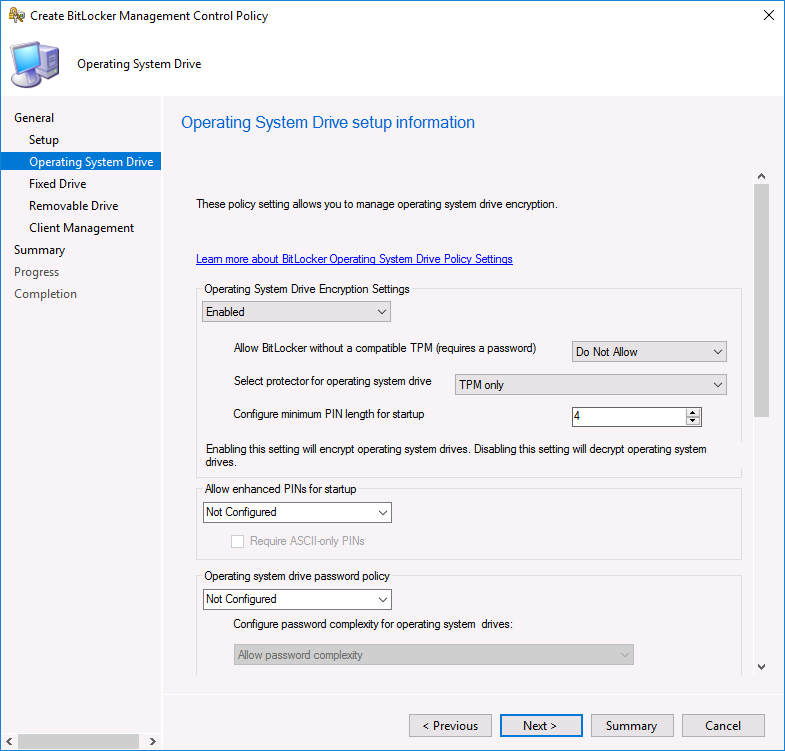The width and height of the screenshot is (785, 751).
Task: Open Learn more about BitLocker OS Drive link
Action: (x=354, y=259)
